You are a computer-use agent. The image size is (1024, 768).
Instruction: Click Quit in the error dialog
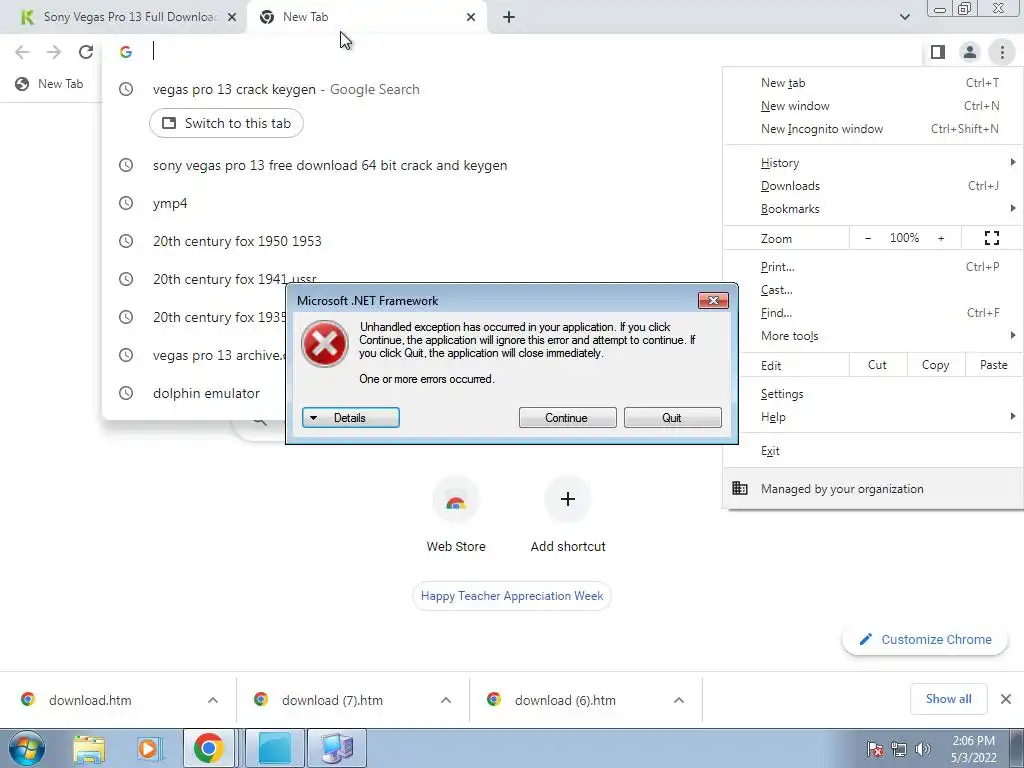(673, 418)
